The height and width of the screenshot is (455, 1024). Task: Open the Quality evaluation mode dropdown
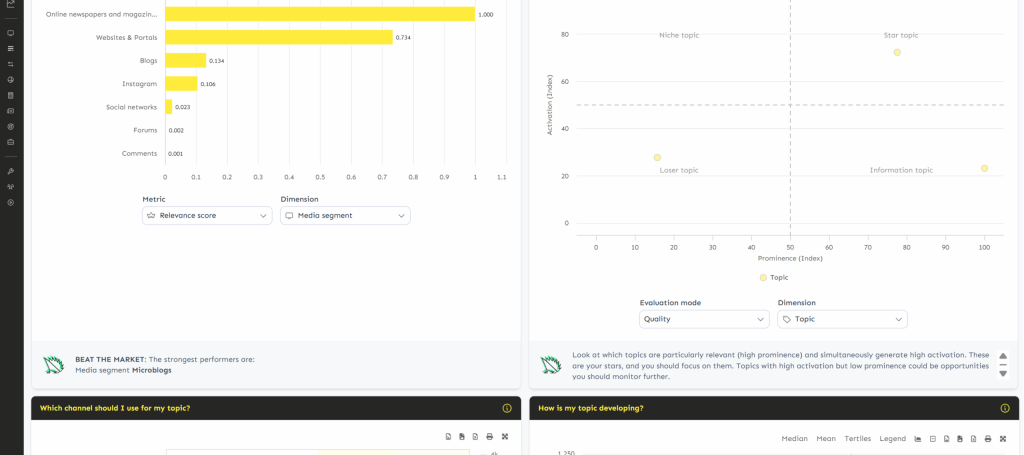pos(704,319)
